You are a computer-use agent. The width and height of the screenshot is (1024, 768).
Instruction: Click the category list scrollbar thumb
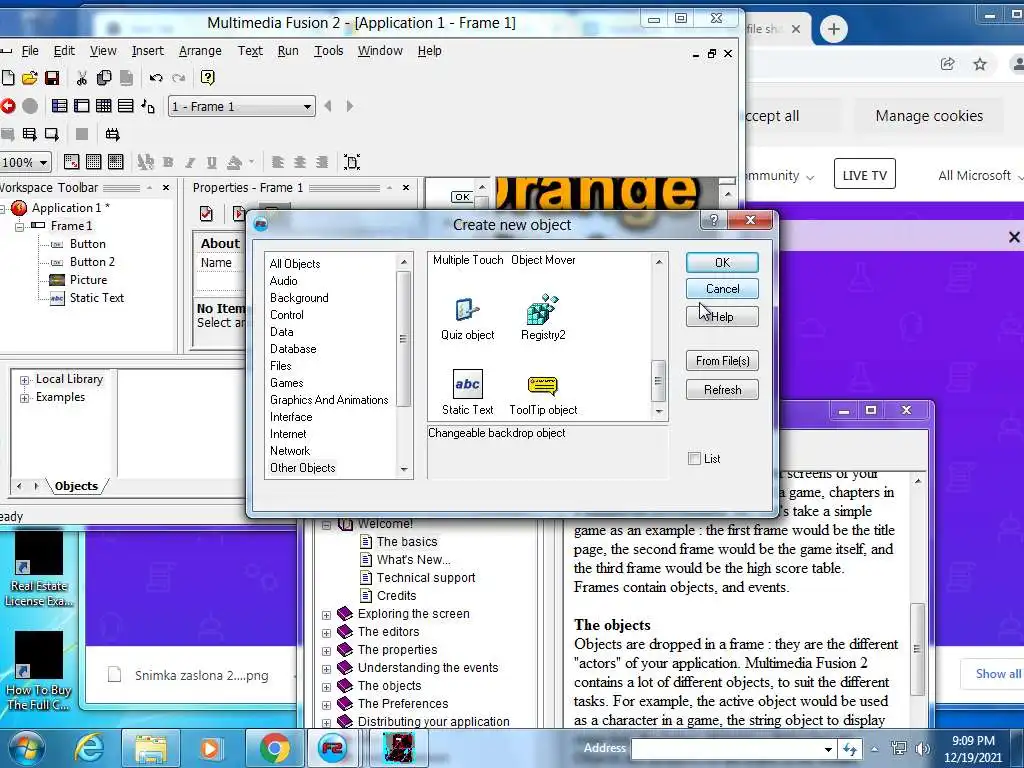403,338
